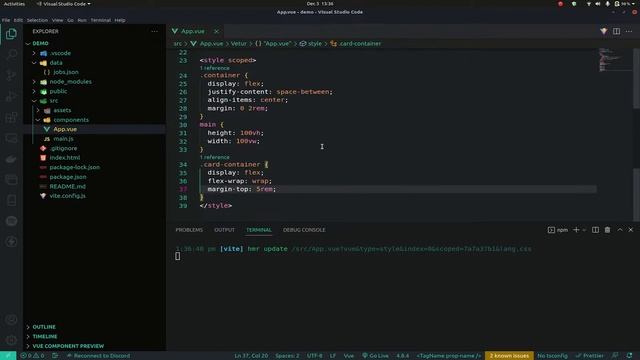Switch to the Problems tab
This screenshot has width=640, height=360.
tap(189, 230)
